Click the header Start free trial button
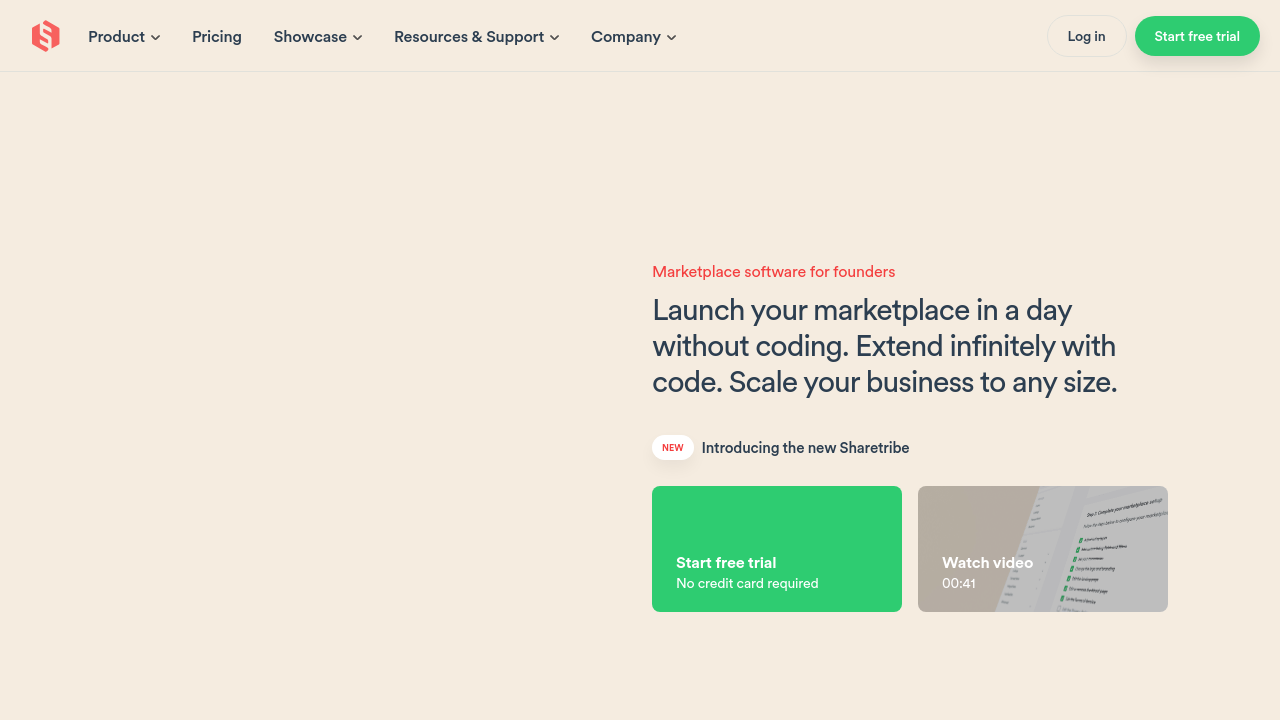 point(1197,36)
